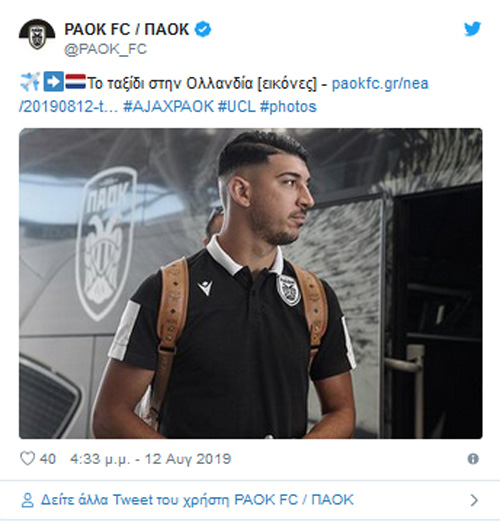The height and width of the screenshot is (522, 500).
Task: Open the player photo attached to the tweet
Action: point(251,283)
